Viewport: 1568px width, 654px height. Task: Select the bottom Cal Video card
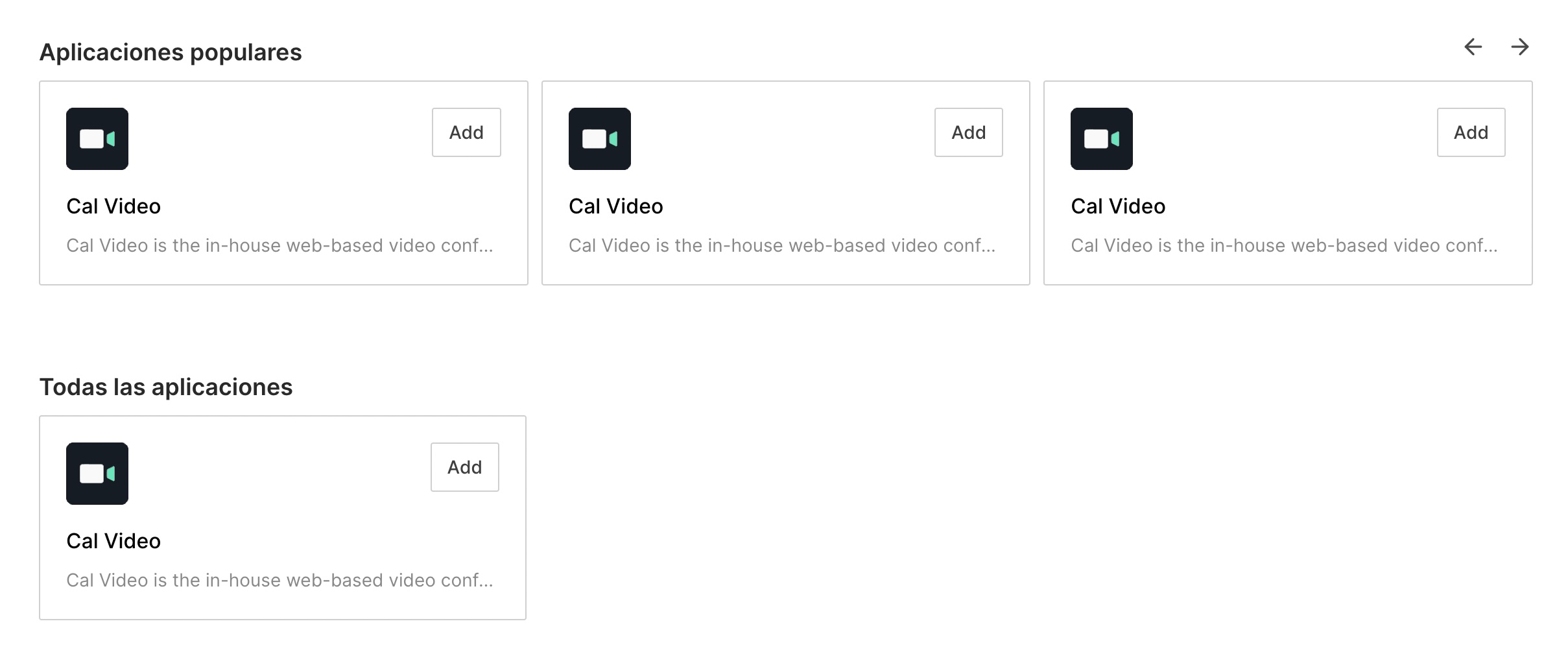(283, 516)
